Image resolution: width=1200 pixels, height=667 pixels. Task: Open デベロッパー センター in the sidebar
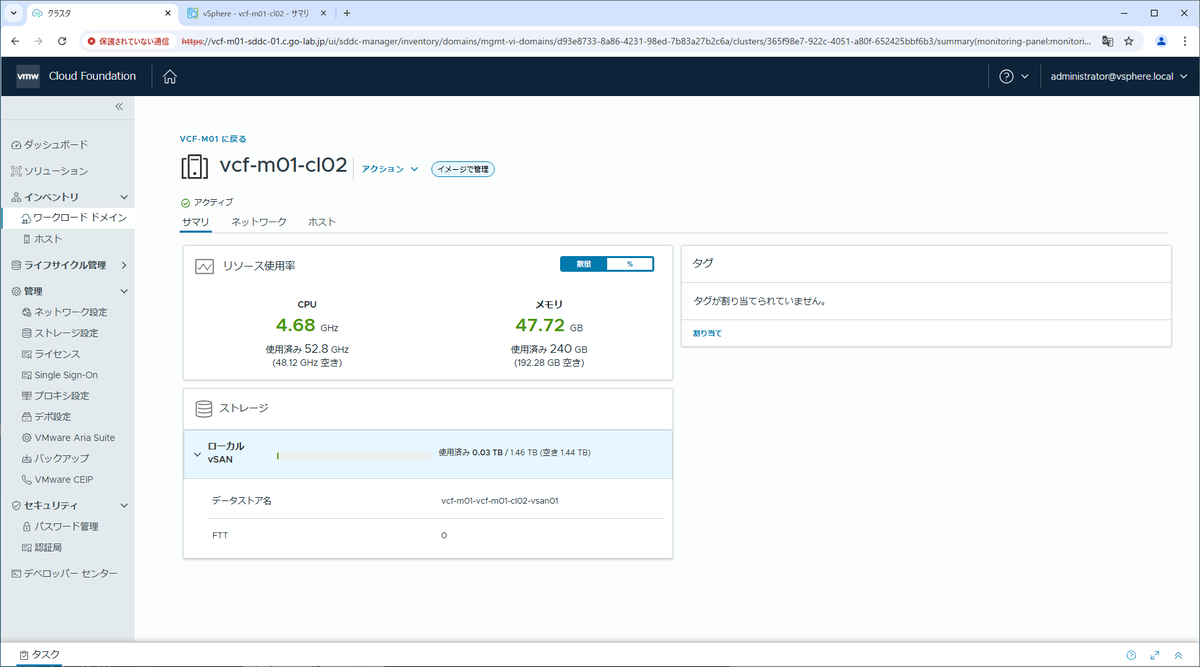tap(64, 573)
